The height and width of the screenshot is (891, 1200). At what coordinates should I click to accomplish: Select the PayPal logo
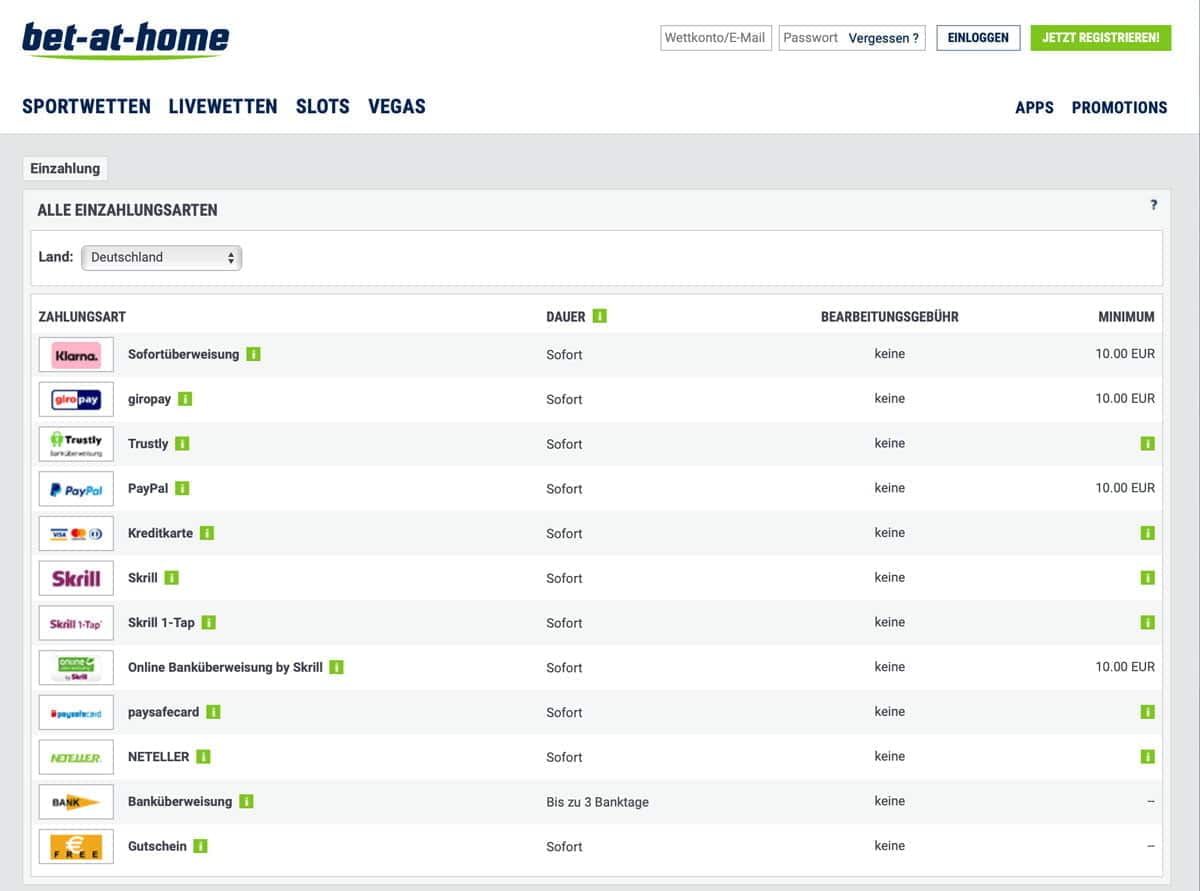pos(76,489)
